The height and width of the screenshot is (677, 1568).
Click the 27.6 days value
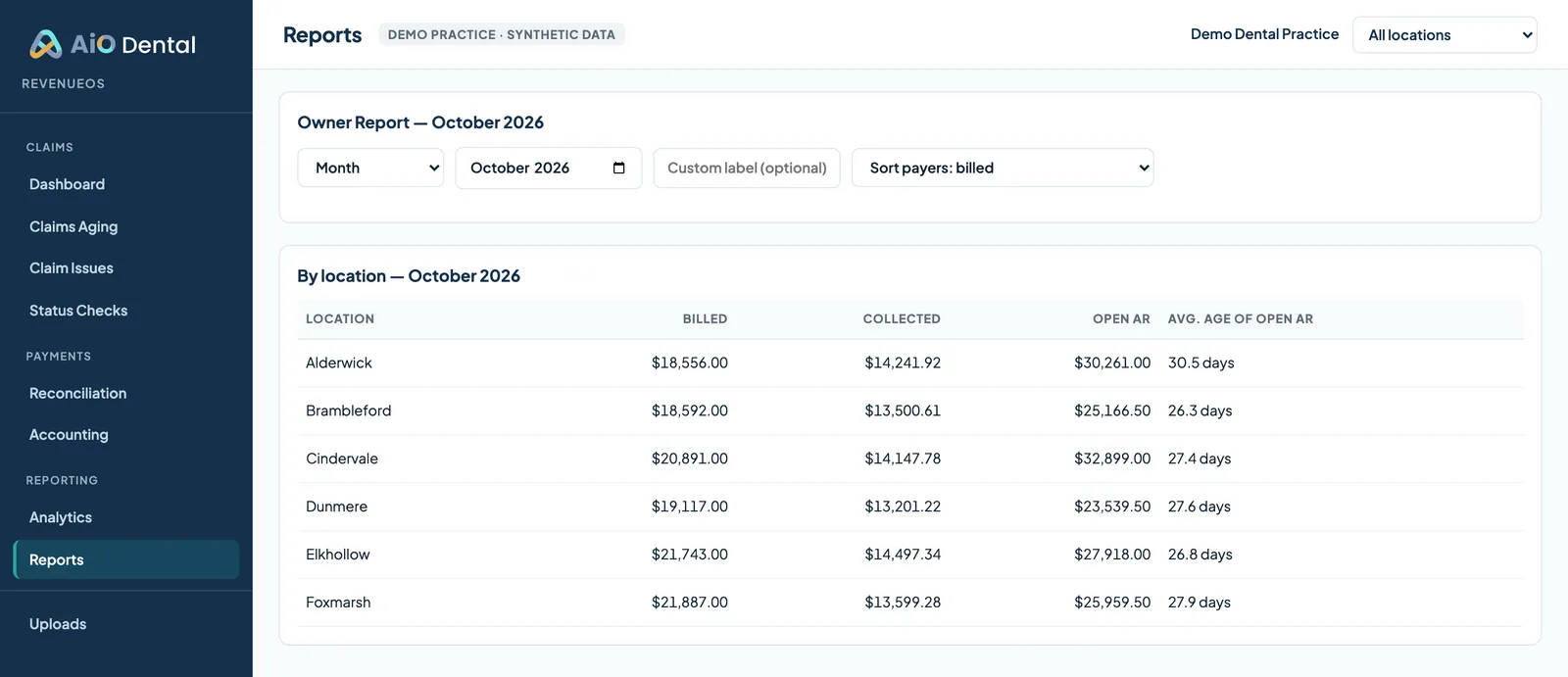click(1200, 507)
